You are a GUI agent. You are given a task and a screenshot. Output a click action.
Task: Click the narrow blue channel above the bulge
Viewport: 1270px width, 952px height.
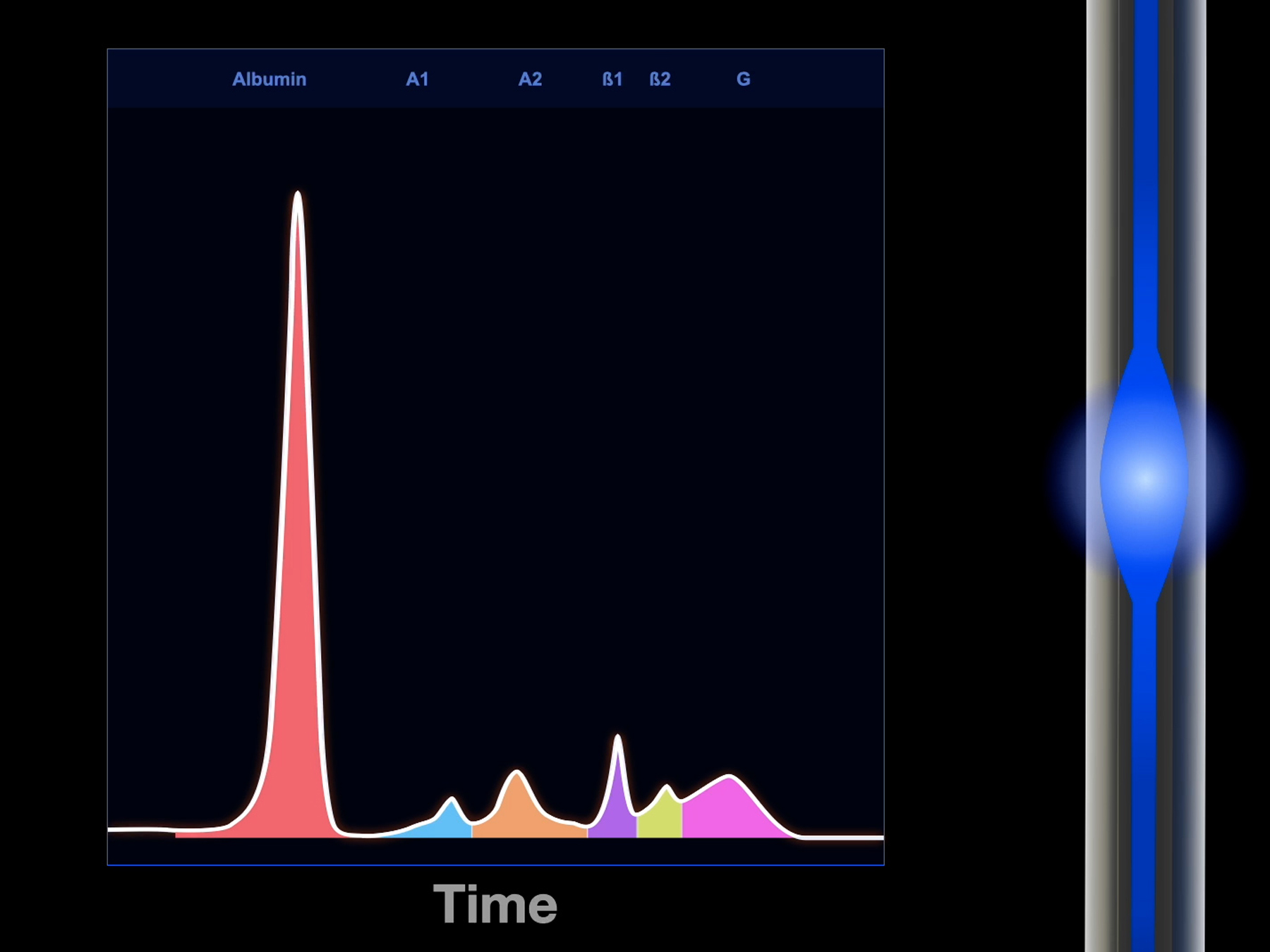pos(1145,176)
